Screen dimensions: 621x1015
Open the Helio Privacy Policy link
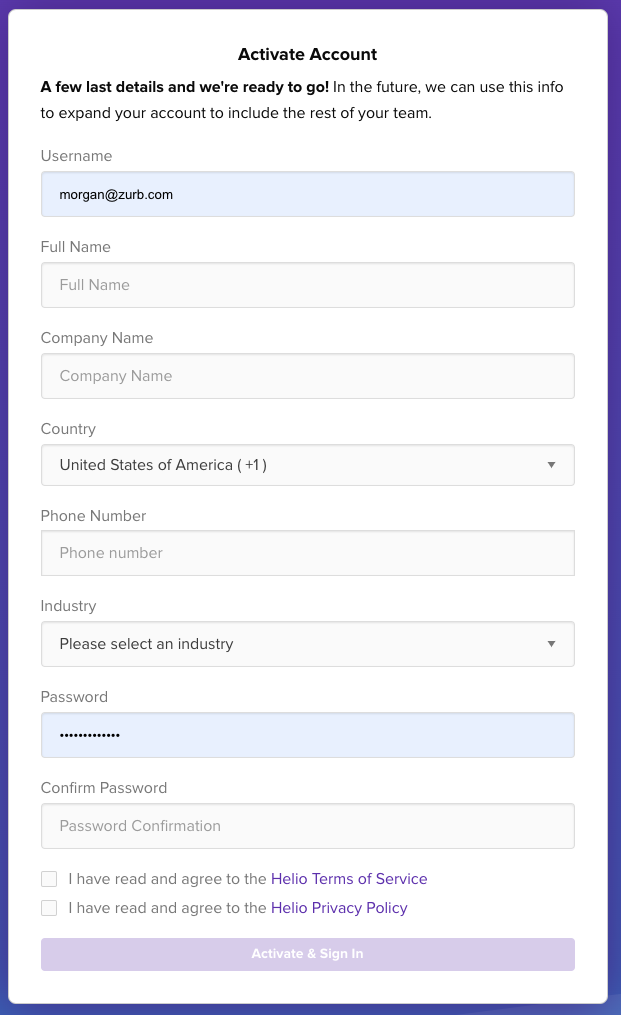(339, 908)
